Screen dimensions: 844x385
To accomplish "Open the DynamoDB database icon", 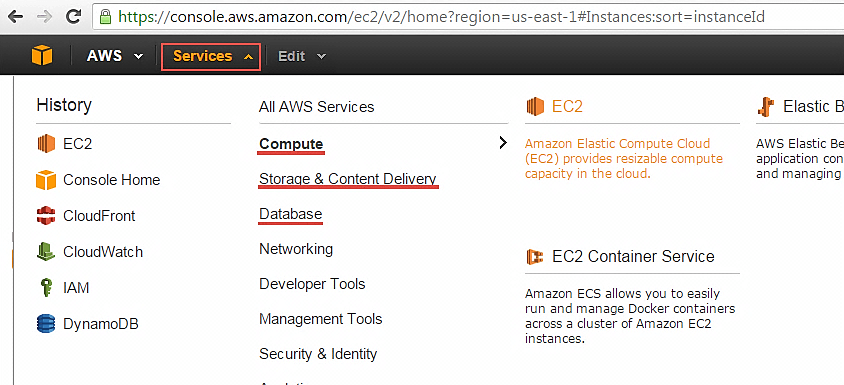I will coord(46,324).
